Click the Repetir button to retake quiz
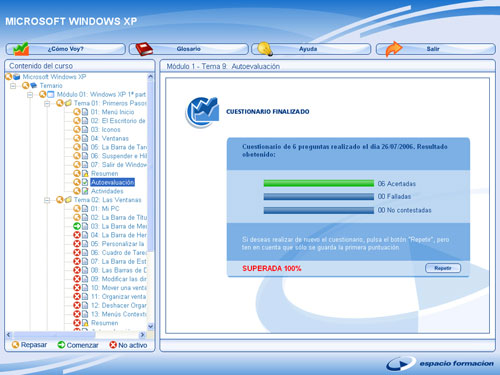The width and height of the screenshot is (500, 375). [443, 268]
